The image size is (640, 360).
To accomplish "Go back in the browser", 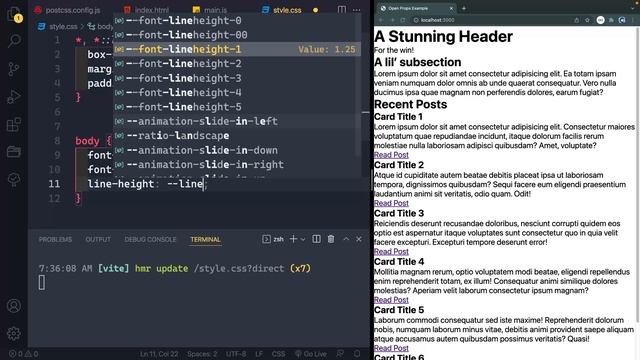I will click(x=381, y=20).
